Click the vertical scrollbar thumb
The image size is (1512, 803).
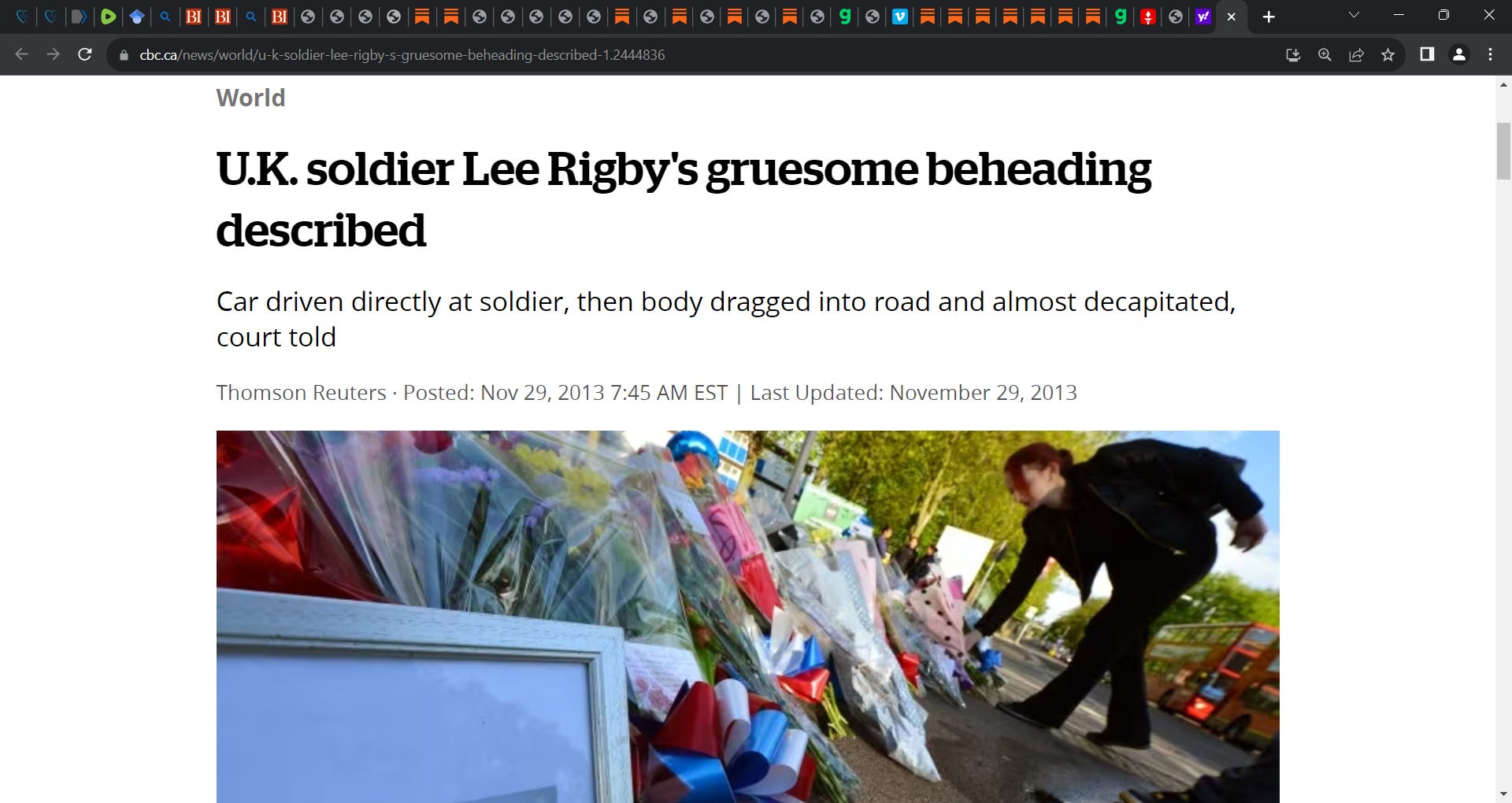1503,151
